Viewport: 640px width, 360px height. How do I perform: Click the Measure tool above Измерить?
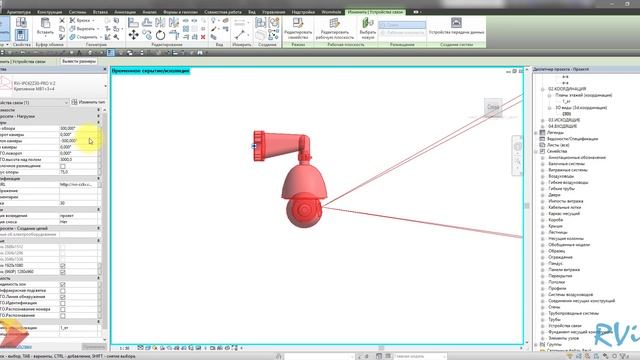click(x=240, y=35)
